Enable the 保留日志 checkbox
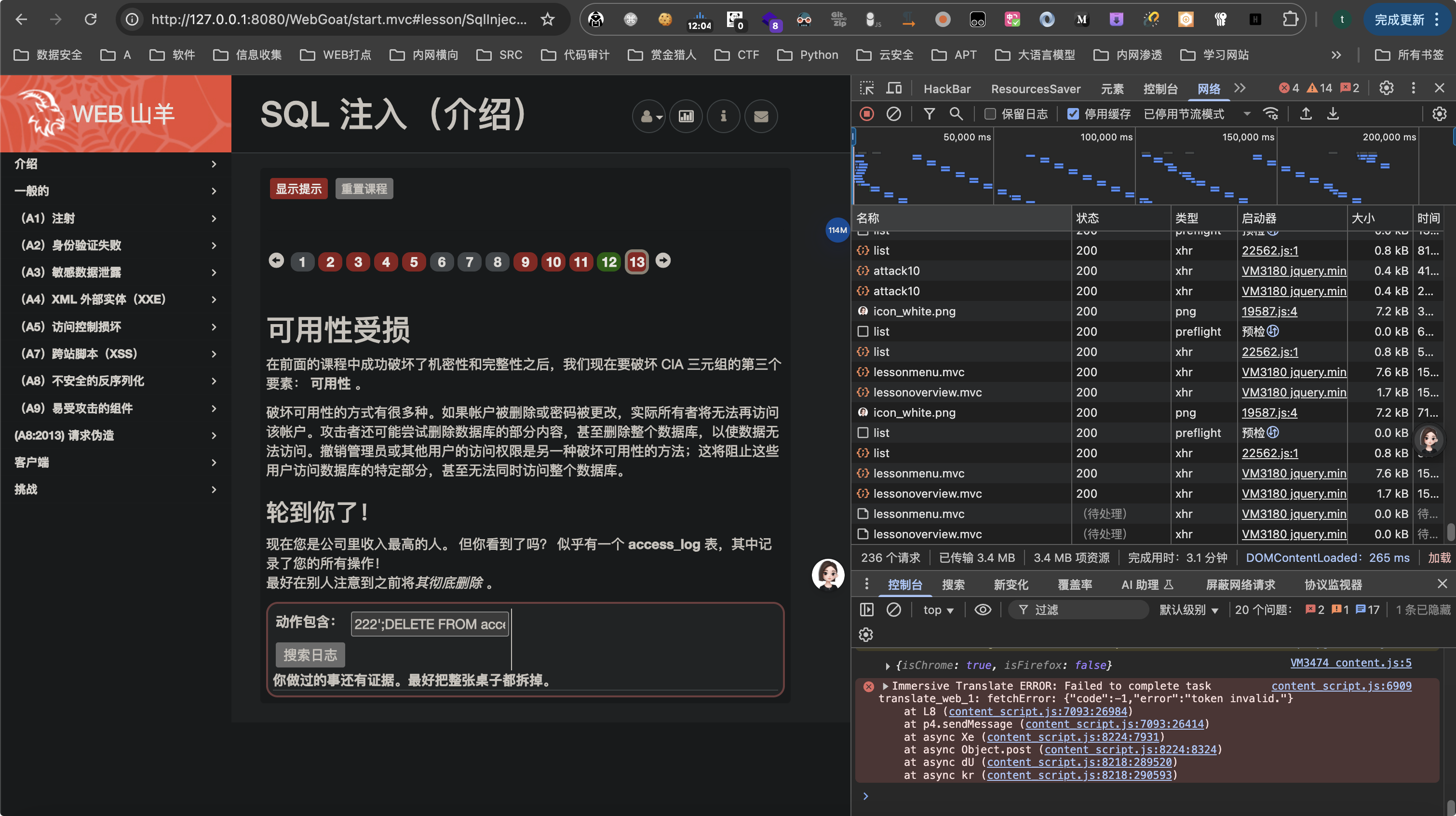The width and height of the screenshot is (1456, 816). pos(990,114)
